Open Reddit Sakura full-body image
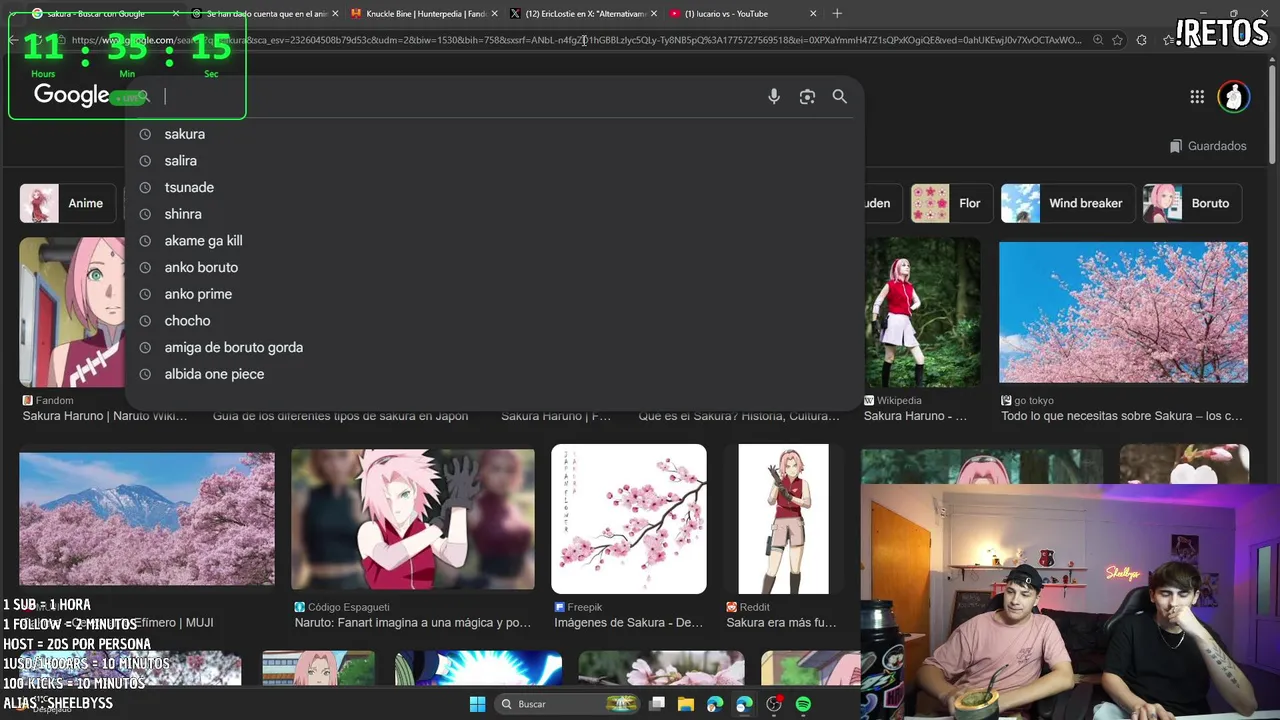The image size is (1280, 720). click(x=783, y=519)
